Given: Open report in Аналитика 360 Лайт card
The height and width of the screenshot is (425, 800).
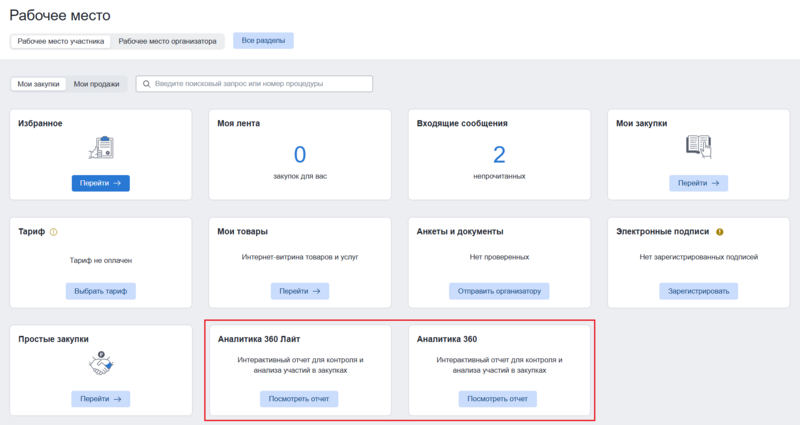Looking at the screenshot, I should tap(299, 399).
